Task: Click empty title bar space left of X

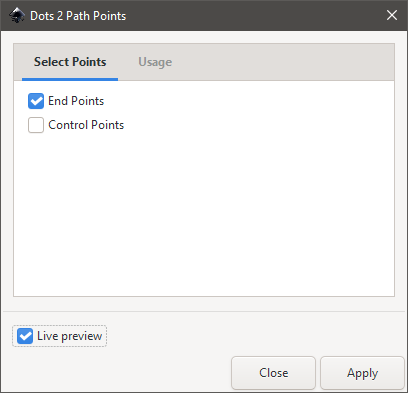Action: (x=253, y=15)
